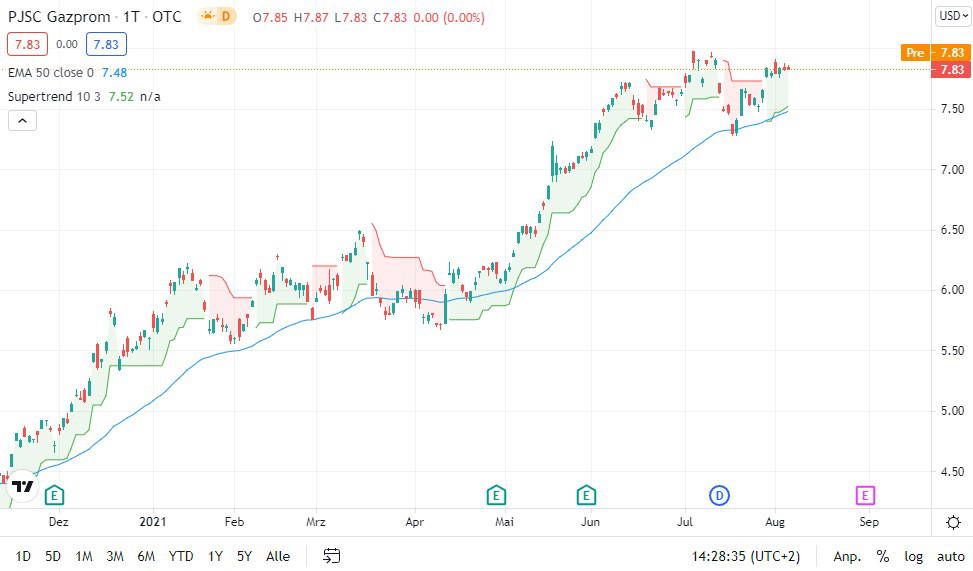973x571 pixels.
Task: Click the C7.83 close value in header
Action: [390, 17]
